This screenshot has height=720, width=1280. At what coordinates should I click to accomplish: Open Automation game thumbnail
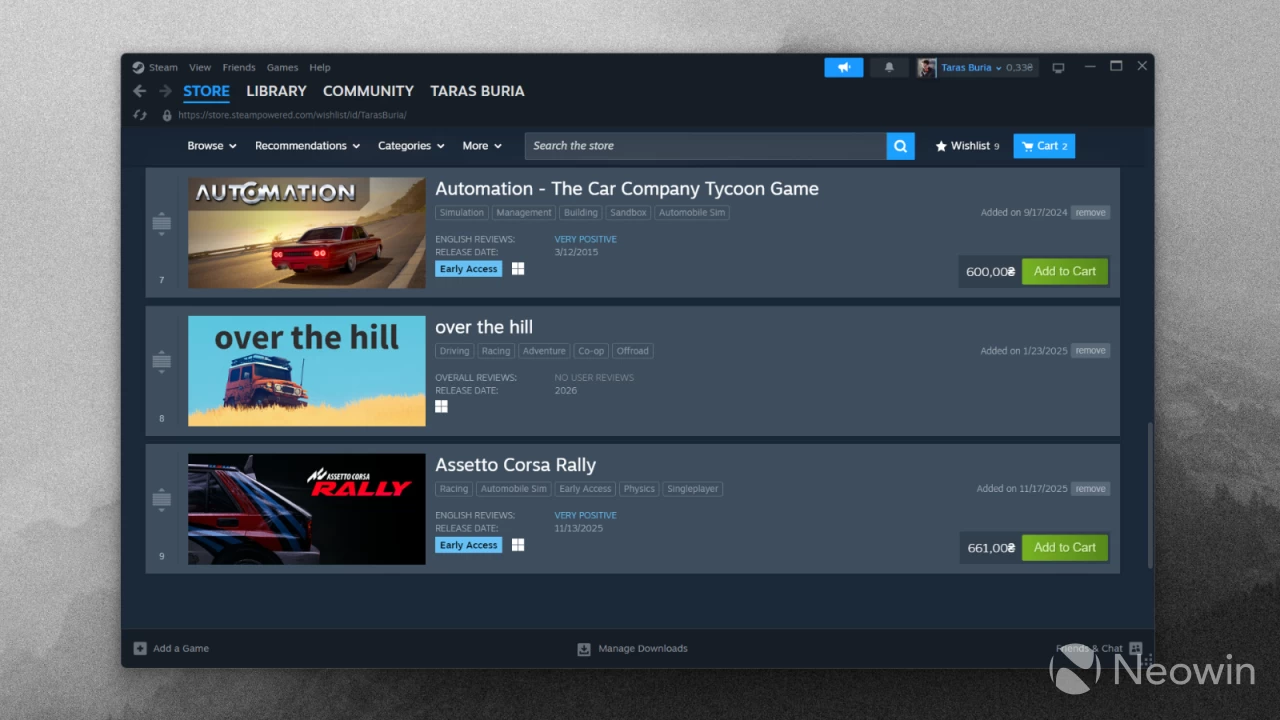pos(307,233)
